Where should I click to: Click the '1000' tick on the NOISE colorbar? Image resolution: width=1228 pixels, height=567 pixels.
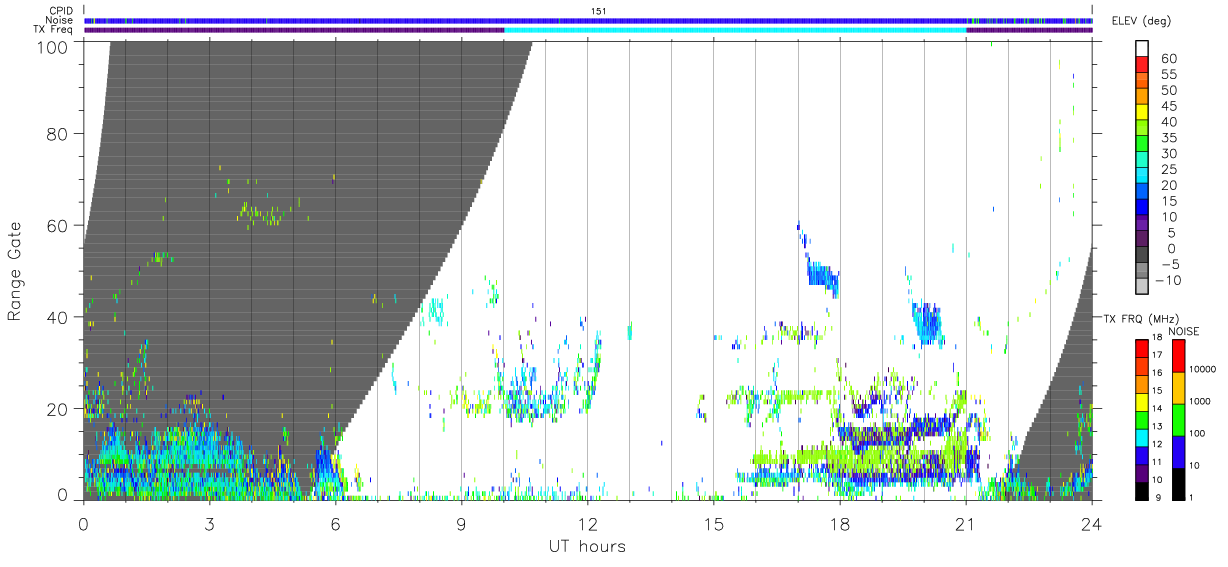point(1200,401)
